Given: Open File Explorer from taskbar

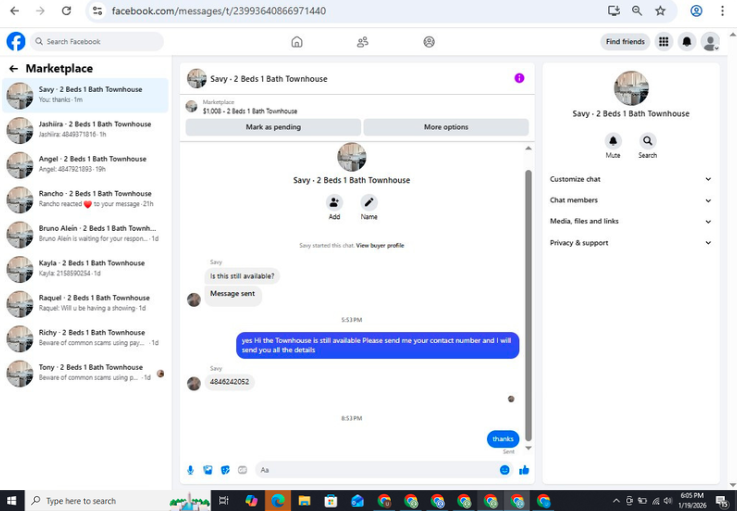Looking at the screenshot, I should (304, 501).
